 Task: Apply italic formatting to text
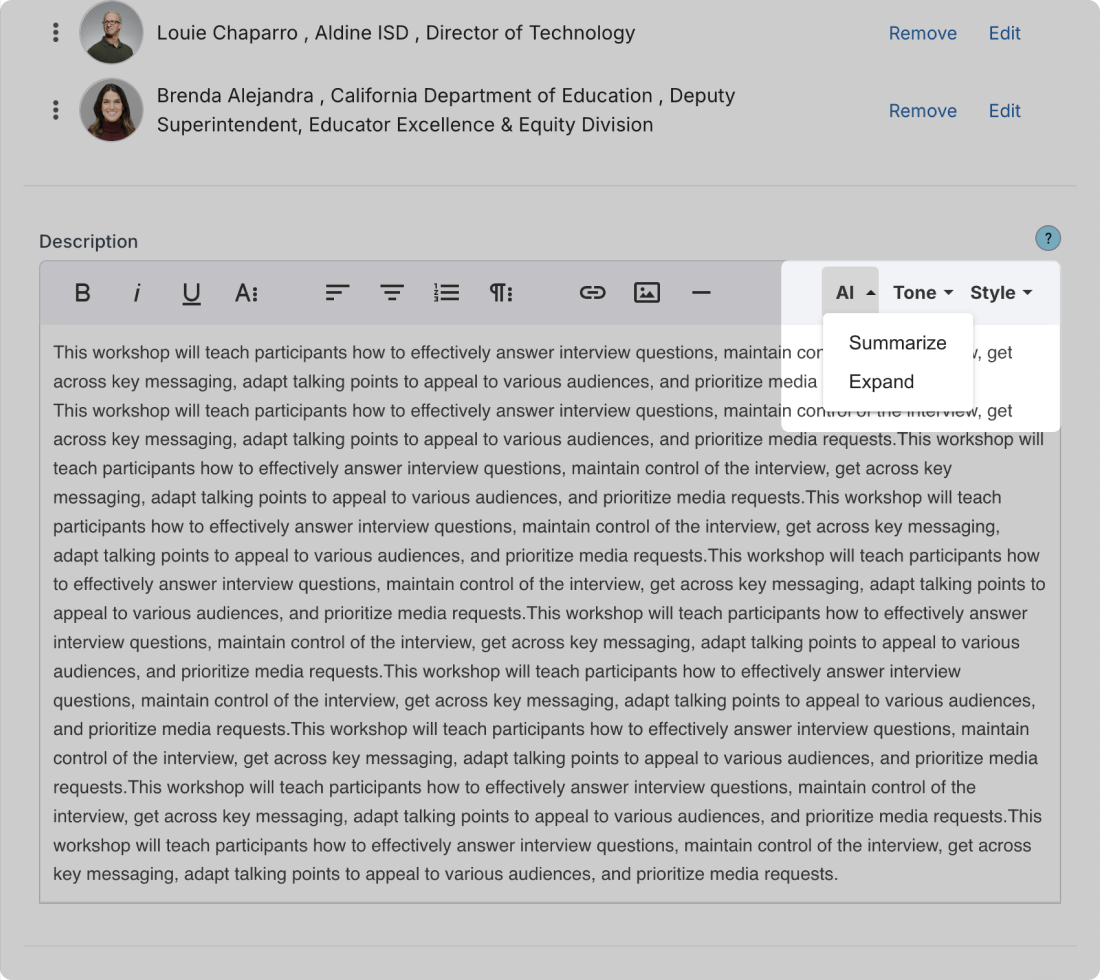click(137, 293)
